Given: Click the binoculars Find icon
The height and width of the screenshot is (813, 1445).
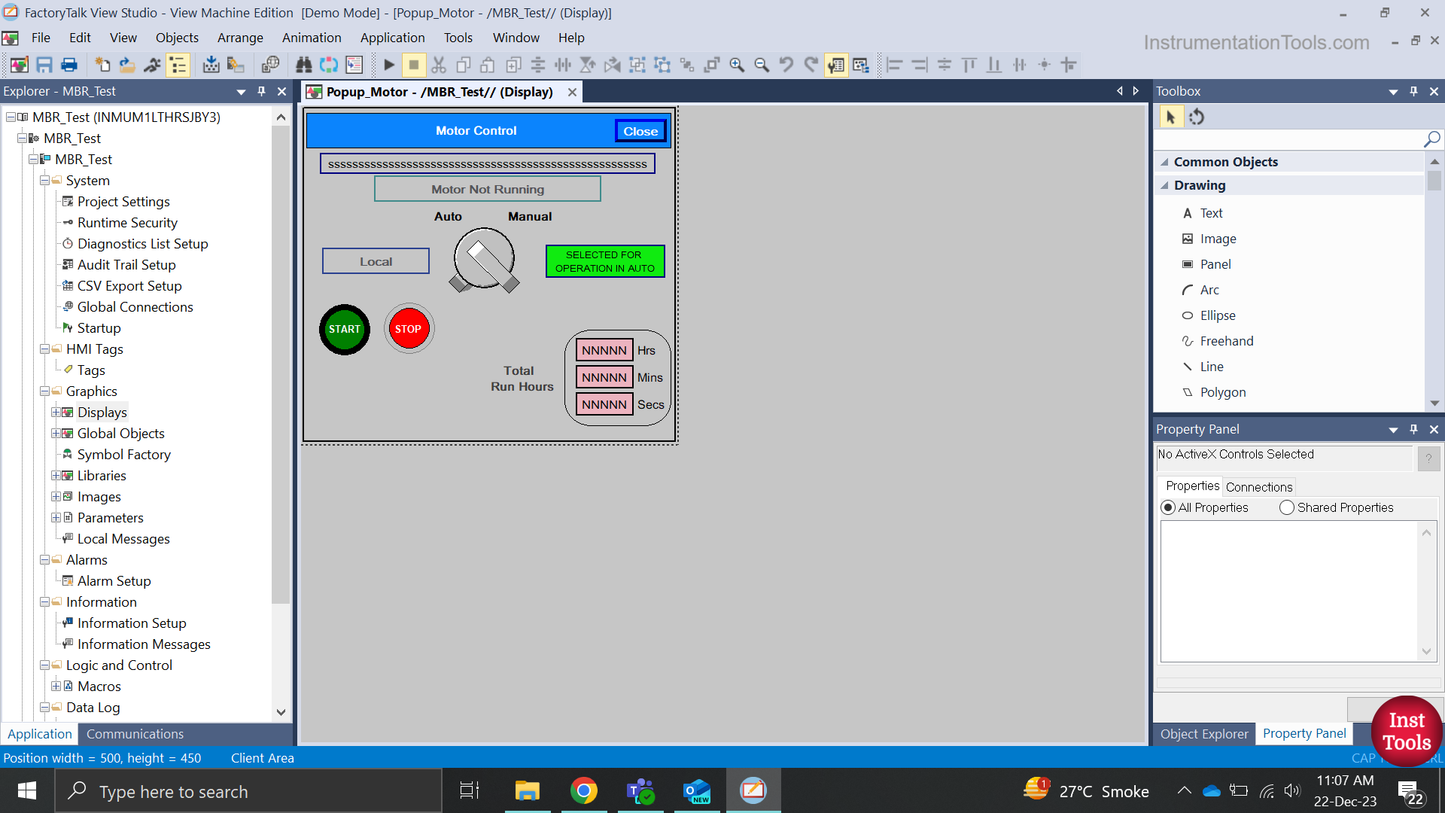Looking at the screenshot, I should (x=304, y=65).
